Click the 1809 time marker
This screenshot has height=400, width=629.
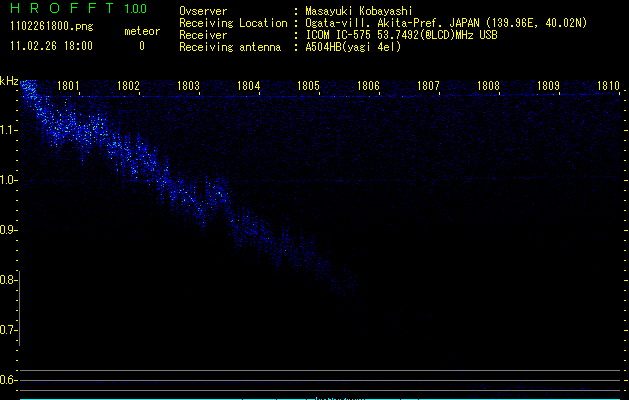coord(548,86)
